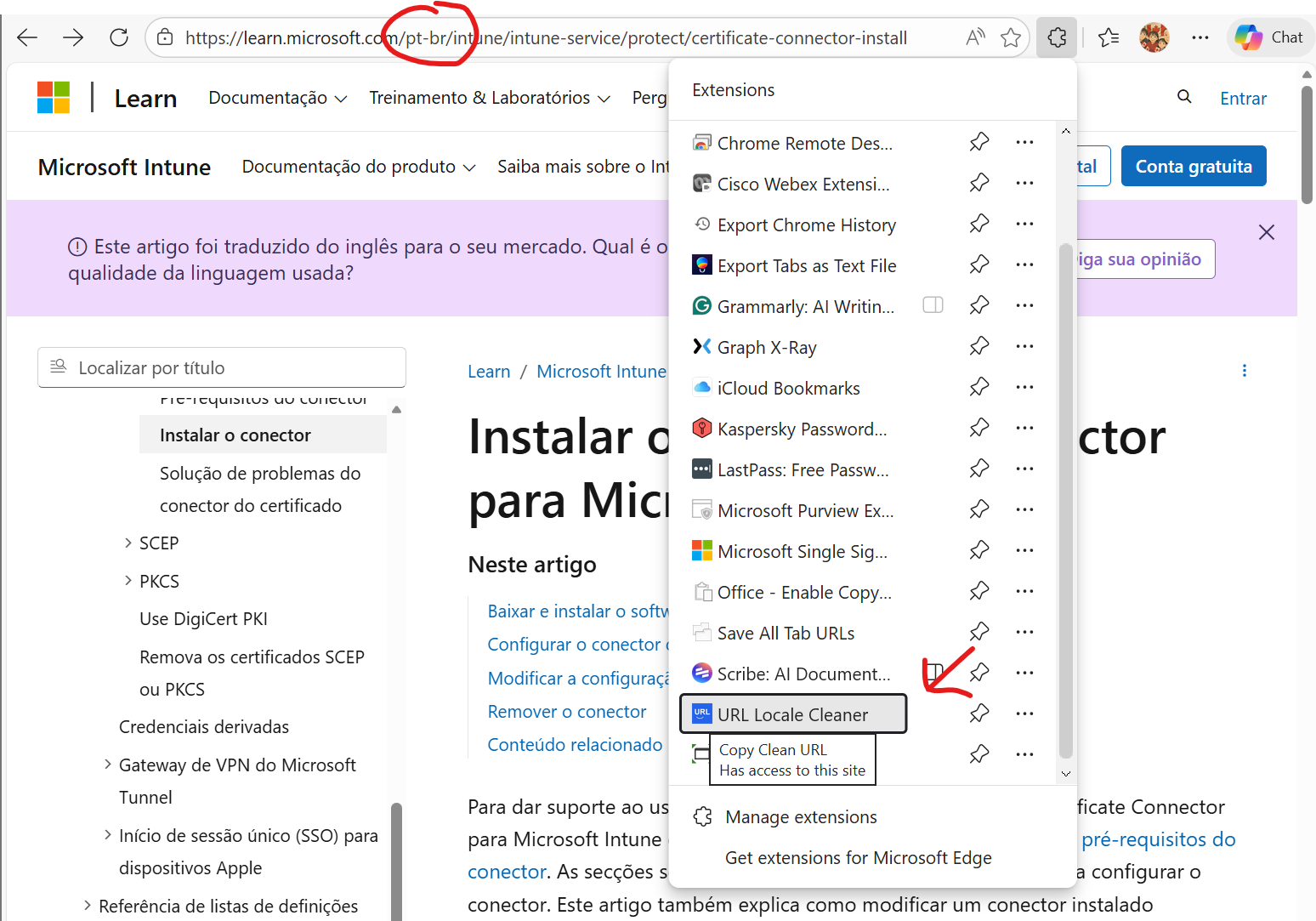Screen dimensions: 1316x921
Task: Click the Extensions puzzle icon in toolbar
Action: pos(1056,37)
